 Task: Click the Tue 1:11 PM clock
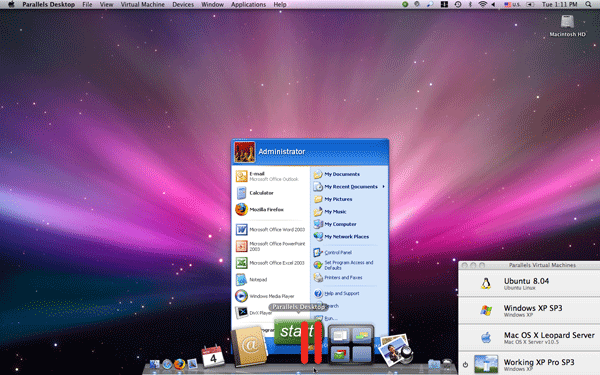click(x=559, y=4)
